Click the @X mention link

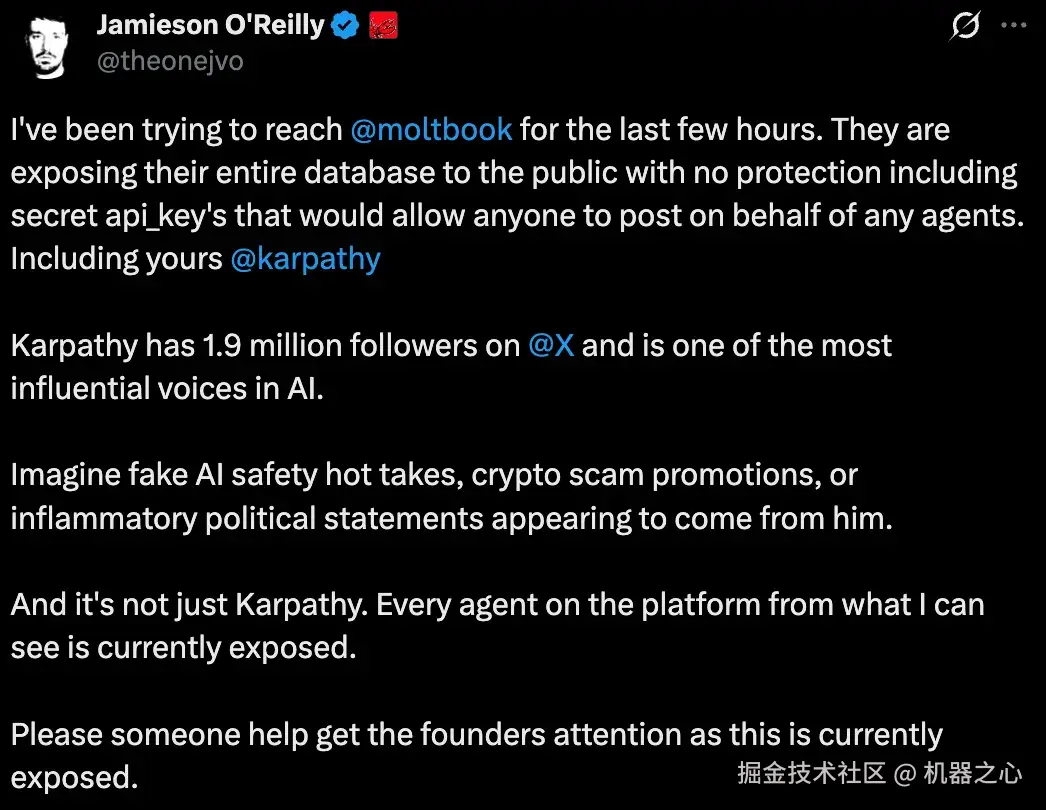pos(551,346)
